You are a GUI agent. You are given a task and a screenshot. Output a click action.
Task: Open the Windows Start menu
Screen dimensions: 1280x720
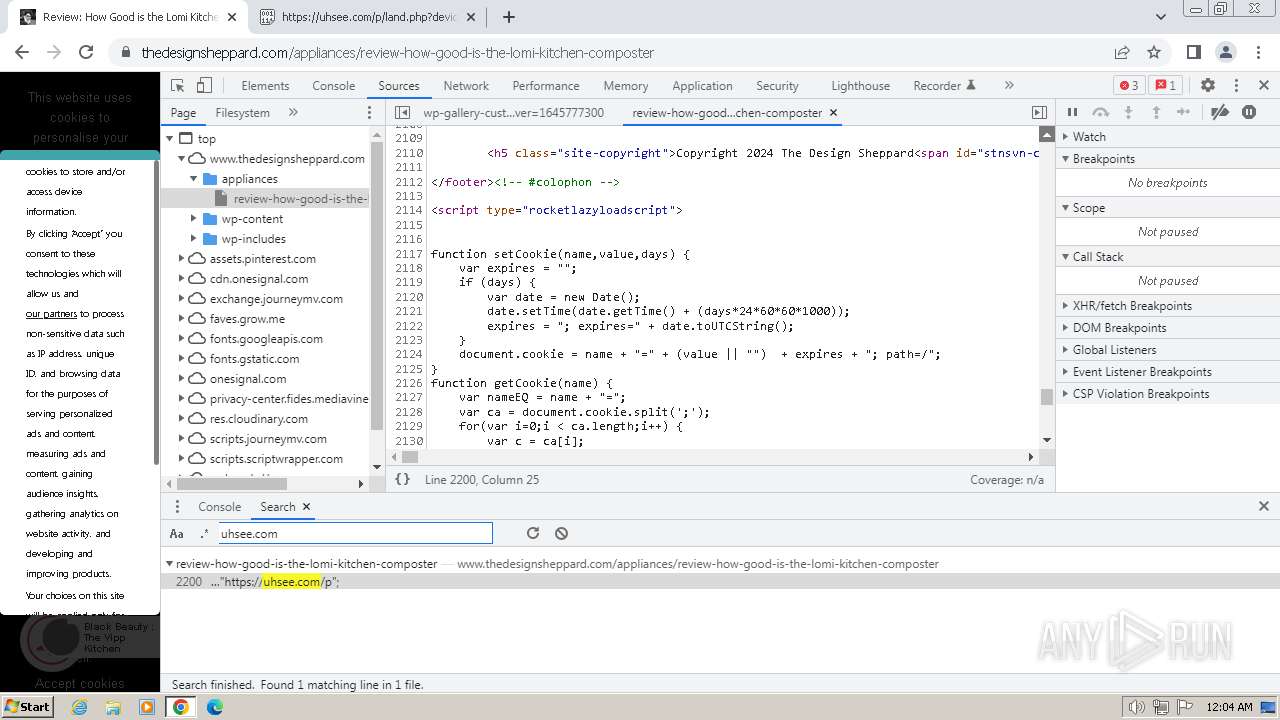(x=27, y=706)
